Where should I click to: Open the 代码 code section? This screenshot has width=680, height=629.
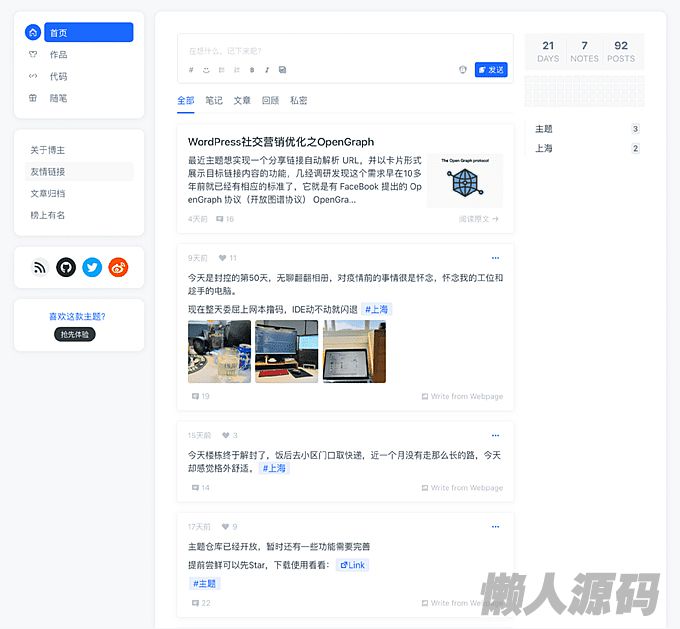pyautogui.click(x=59, y=77)
